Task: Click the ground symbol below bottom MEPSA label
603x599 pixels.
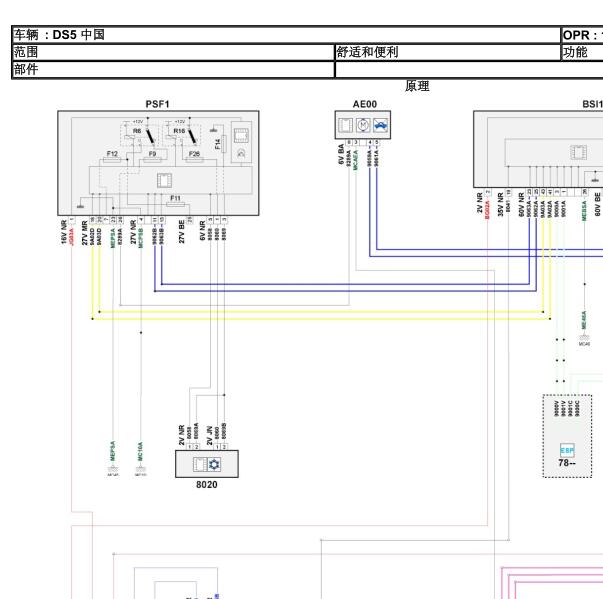Action: (113, 471)
